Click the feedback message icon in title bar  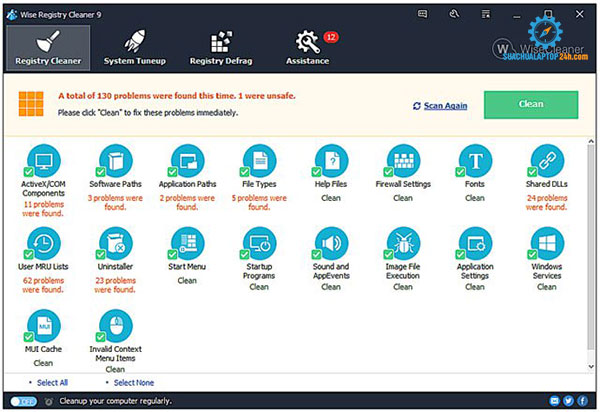click(x=422, y=14)
